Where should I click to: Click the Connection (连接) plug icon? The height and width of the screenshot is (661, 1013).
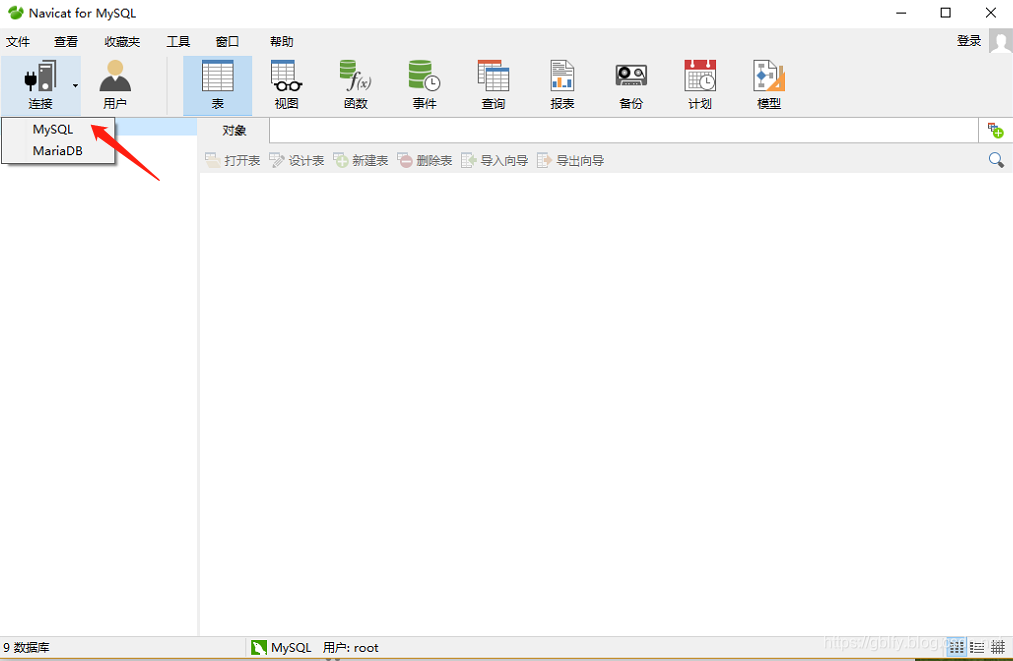coord(40,76)
